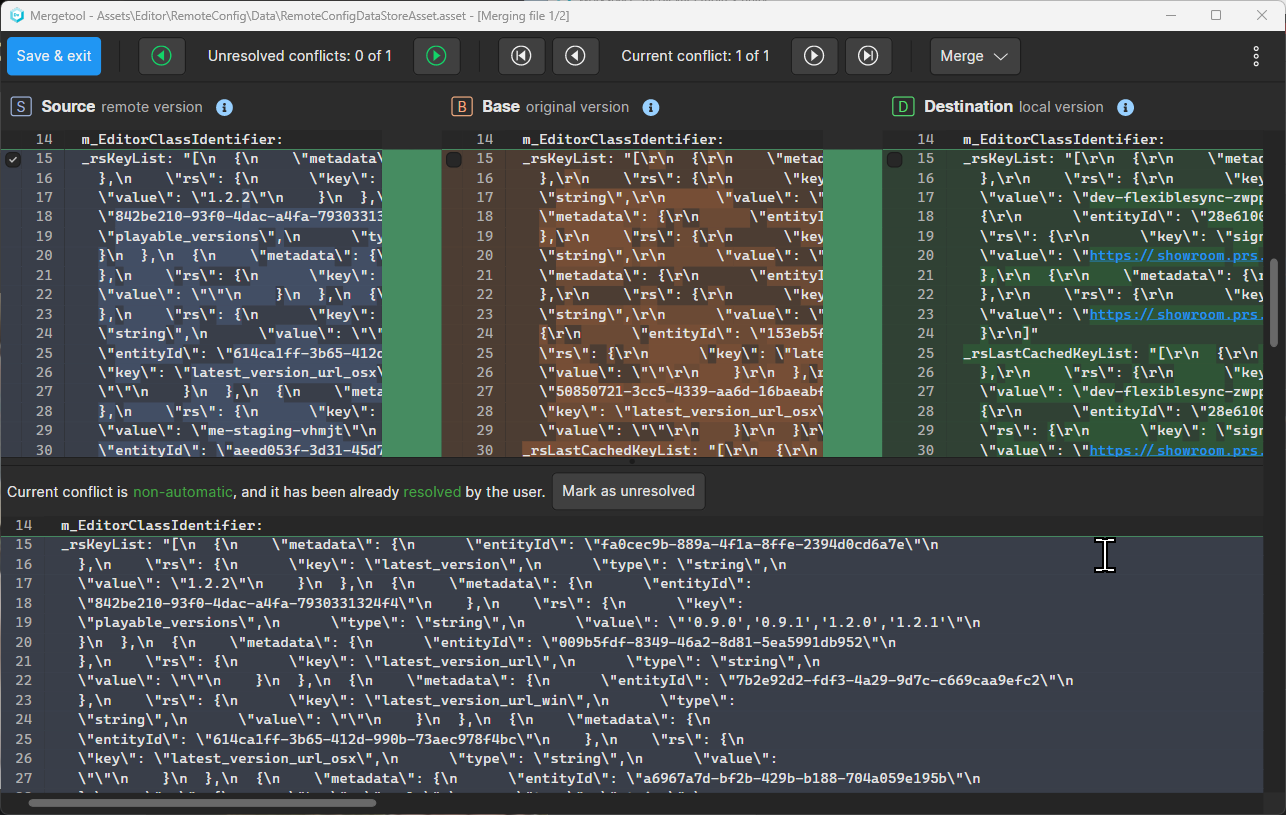Go to the last conflict
The height and width of the screenshot is (815, 1286).
868,56
